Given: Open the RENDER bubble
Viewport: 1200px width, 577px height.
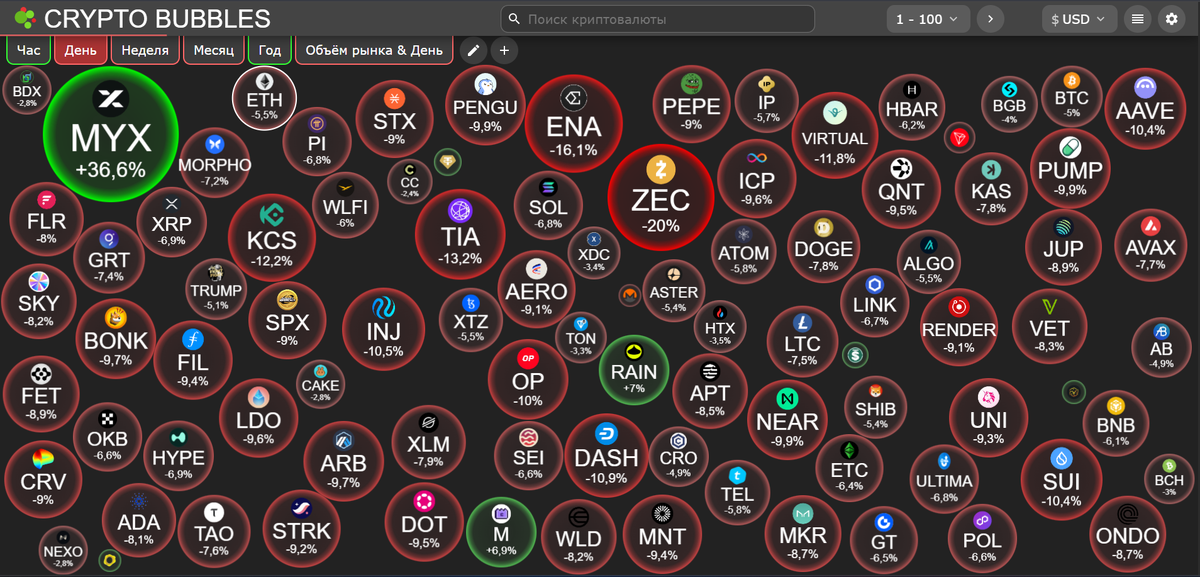Looking at the screenshot, I should point(959,328).
